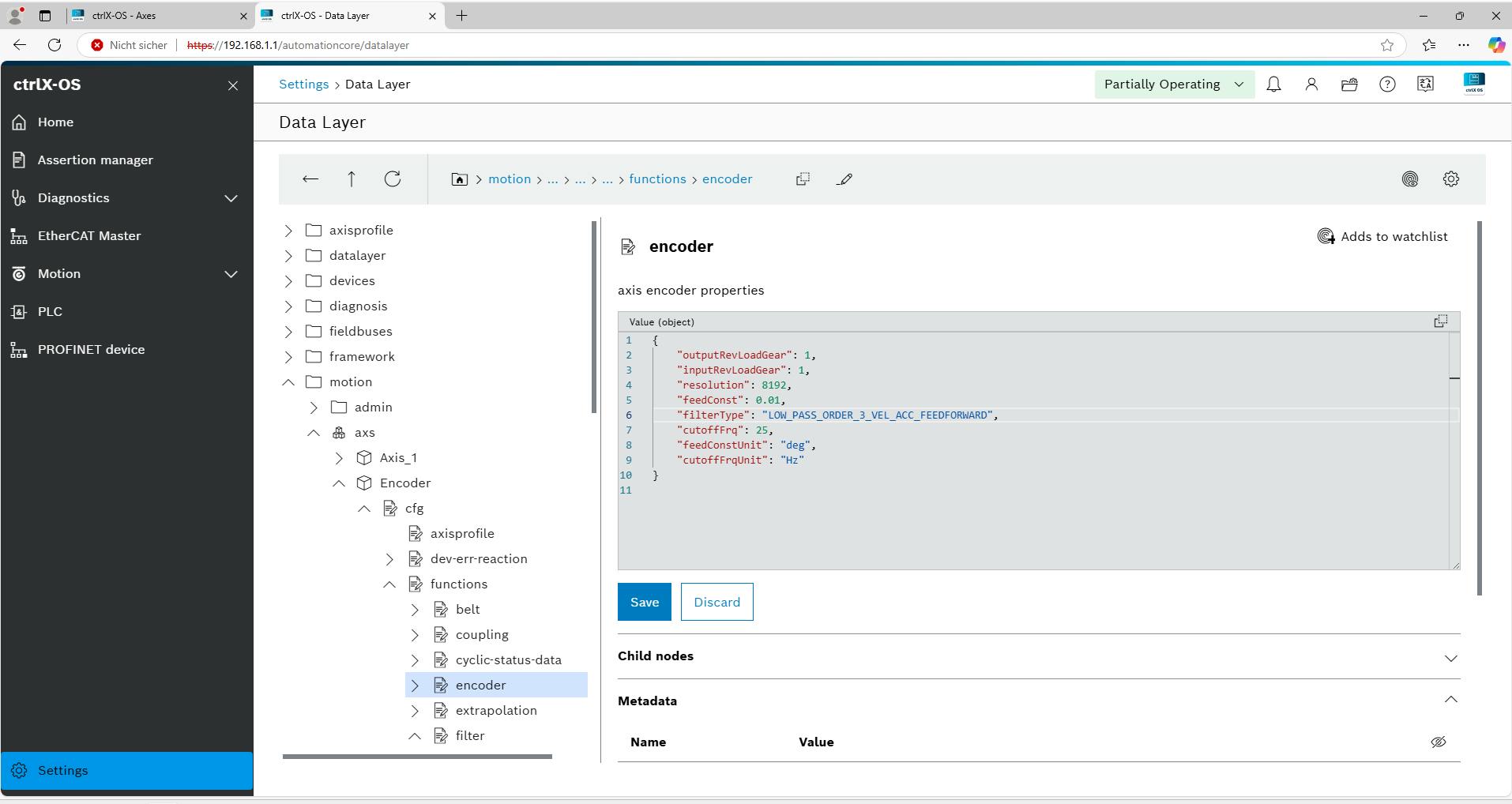
Task: Click the Save button
Action: (644, 602)
